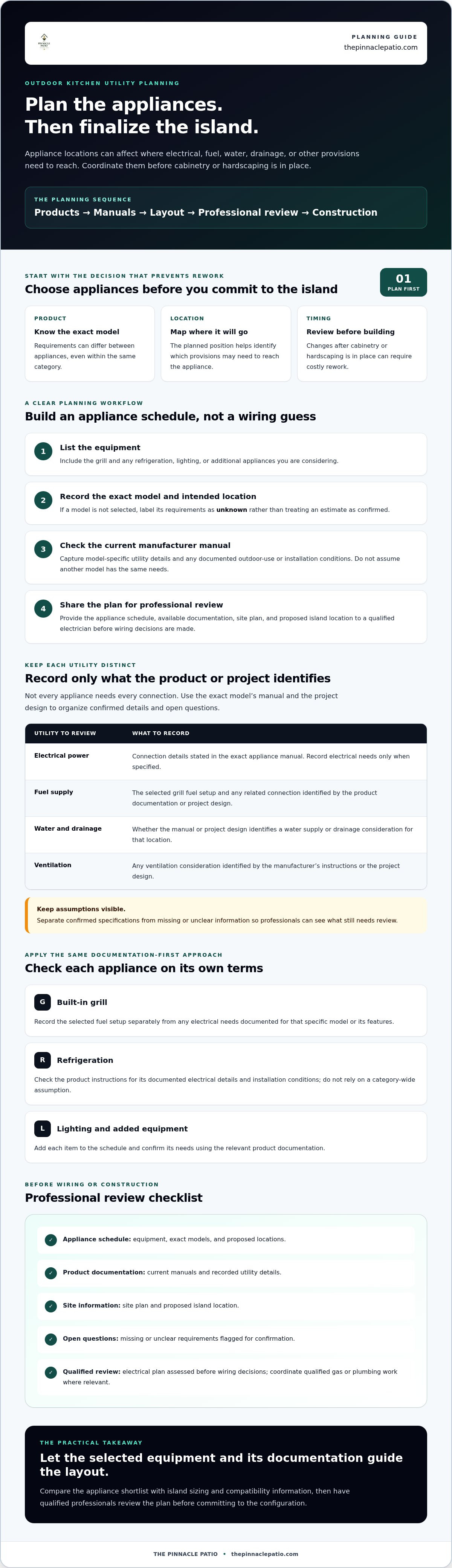
Task: Select step 2 circle icon
Action: [x=43, y=500]
